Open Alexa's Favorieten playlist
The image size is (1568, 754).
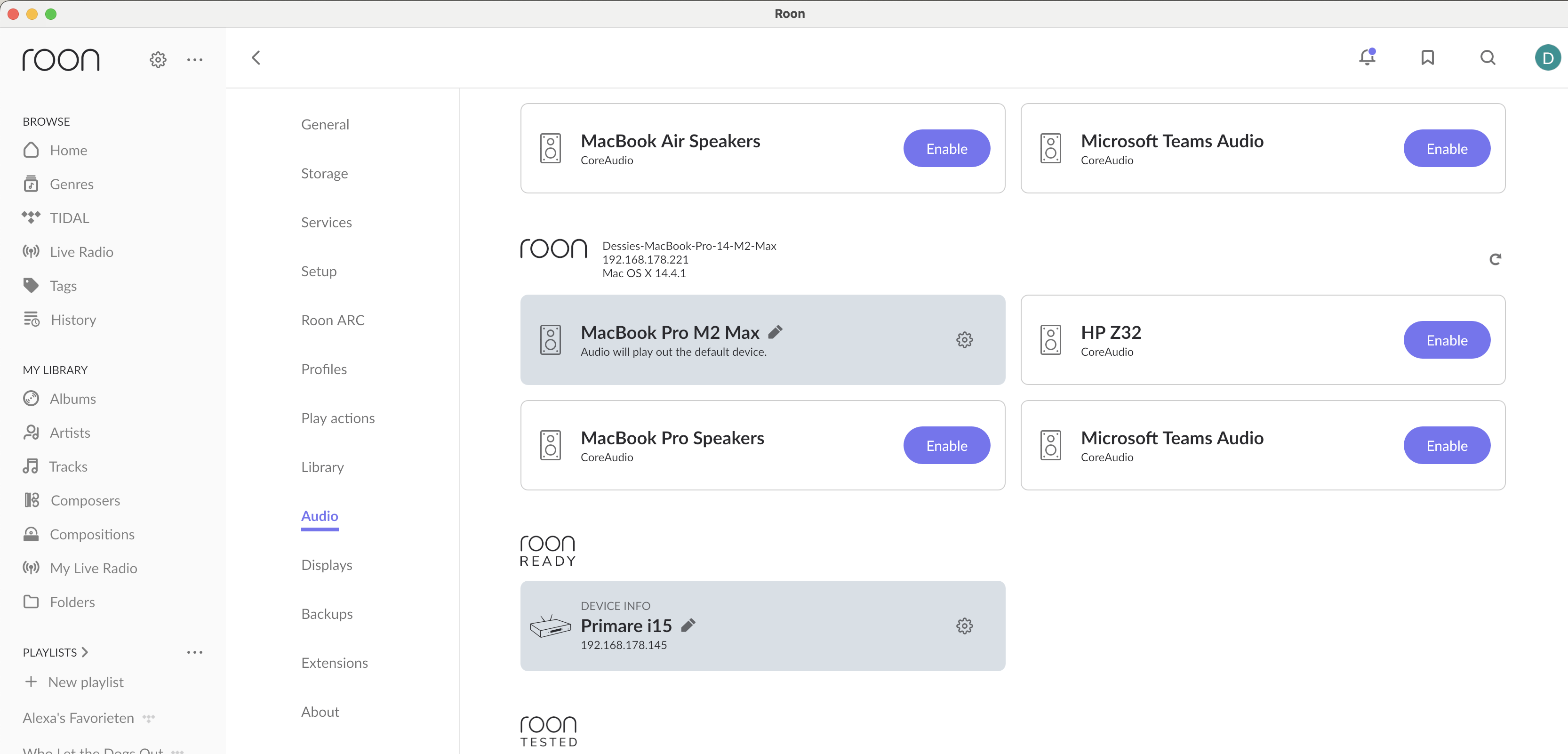tap(78, 719)
